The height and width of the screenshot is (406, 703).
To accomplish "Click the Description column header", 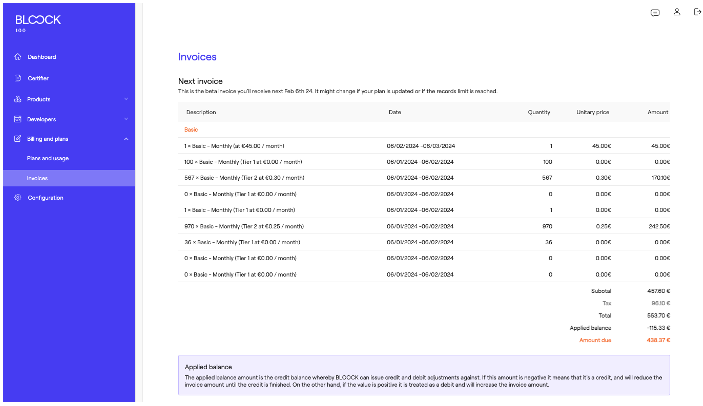I will pos(201,111).
